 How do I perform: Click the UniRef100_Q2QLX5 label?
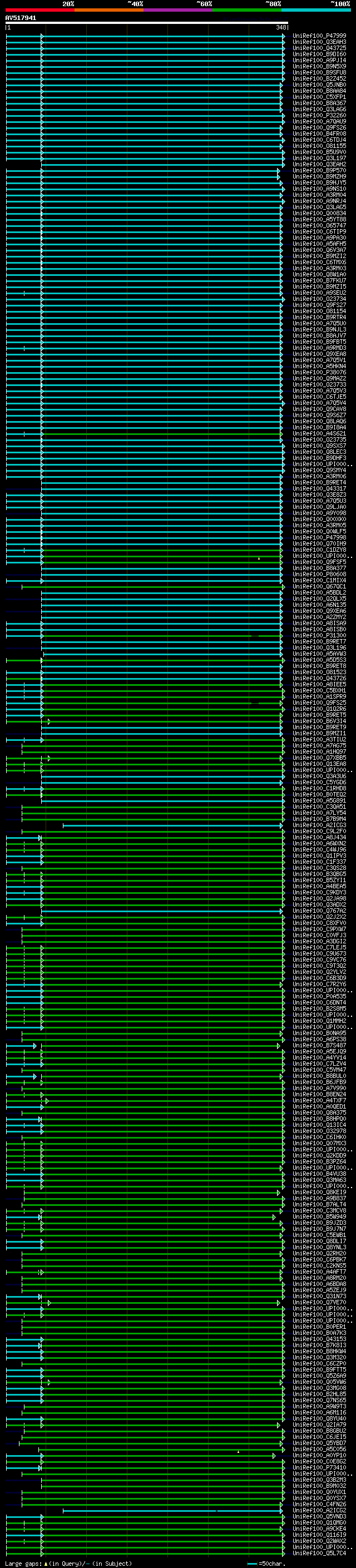(x=319, y=598)
